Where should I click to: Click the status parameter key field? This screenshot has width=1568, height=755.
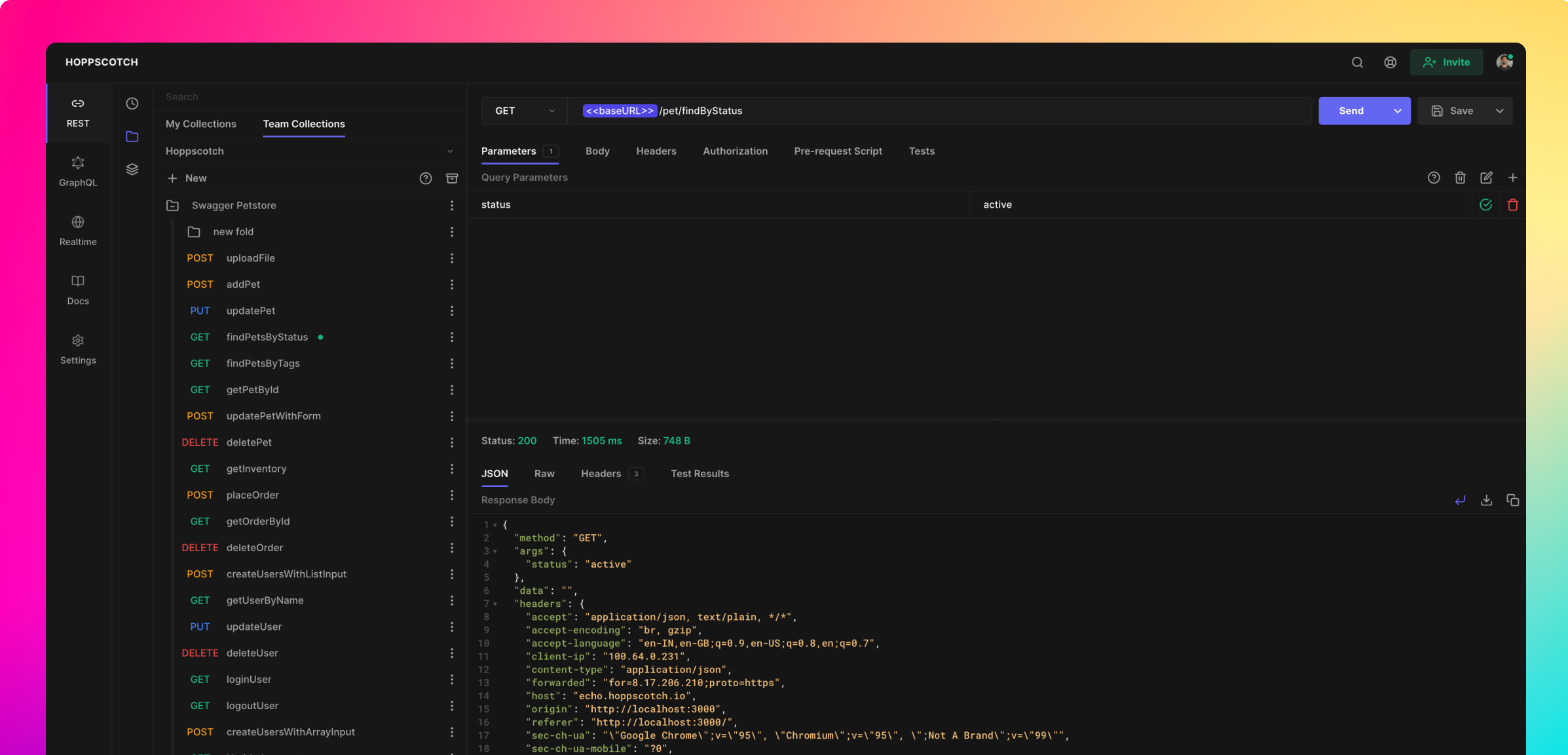pos(719,204)
